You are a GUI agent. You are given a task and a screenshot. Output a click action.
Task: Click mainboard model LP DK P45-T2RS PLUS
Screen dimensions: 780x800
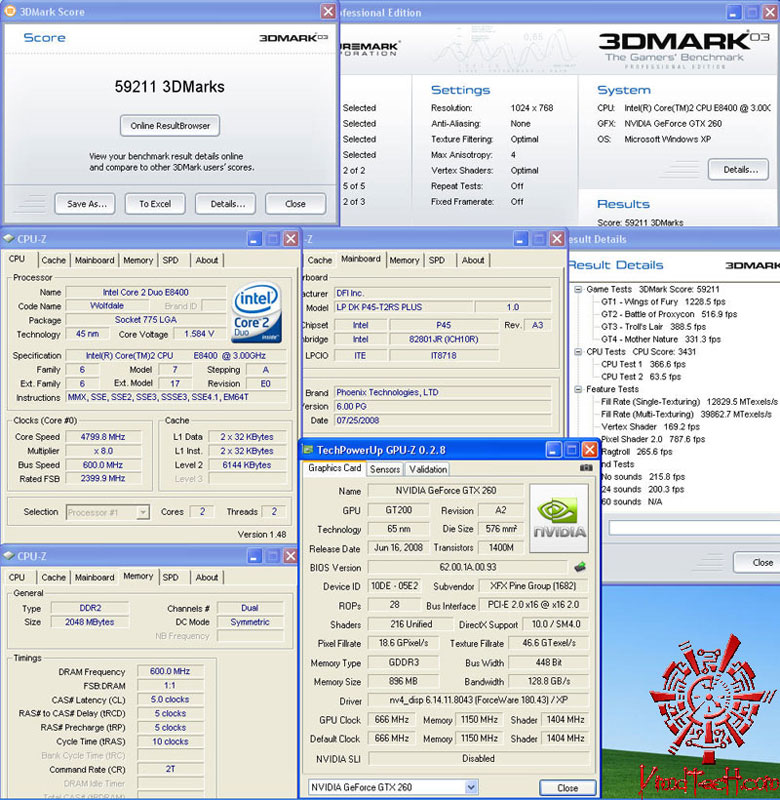403,307
